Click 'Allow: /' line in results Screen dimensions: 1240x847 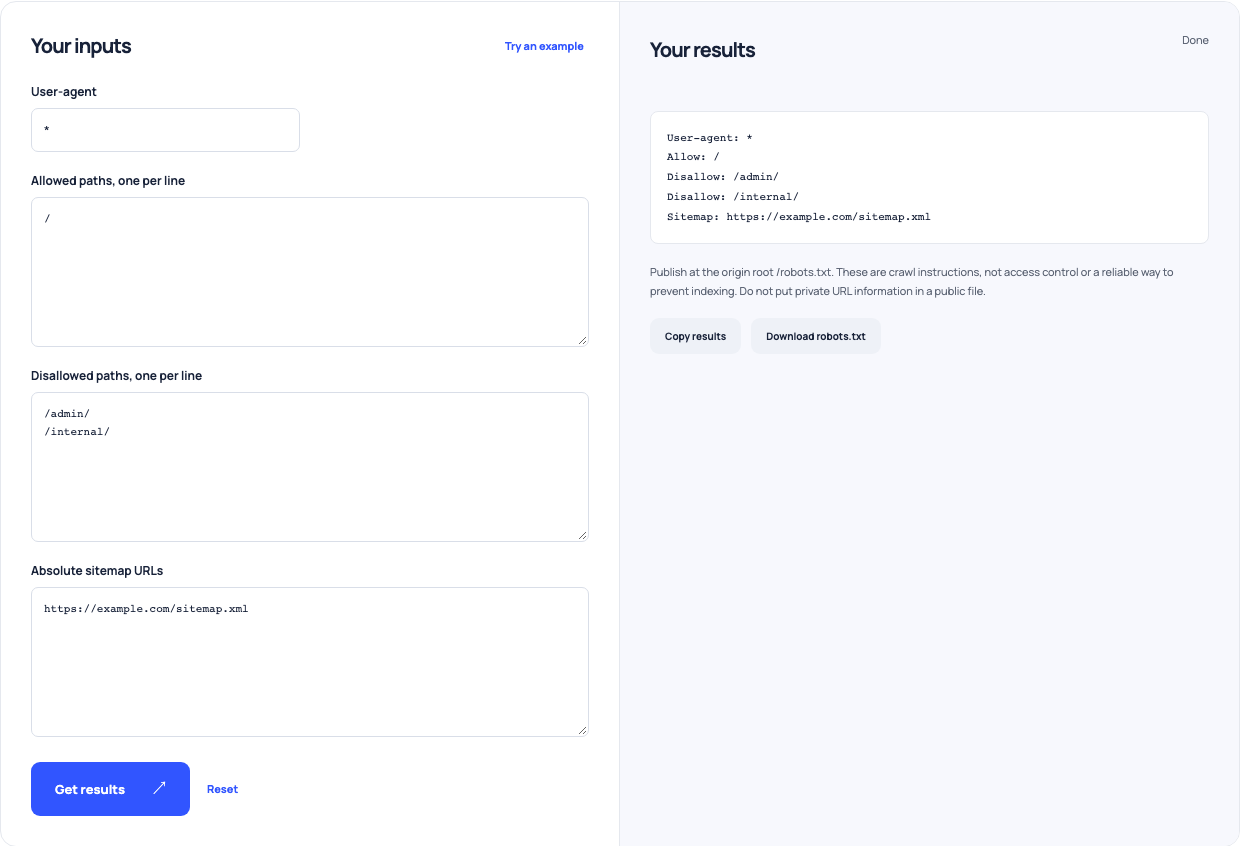tap(693, 157)
